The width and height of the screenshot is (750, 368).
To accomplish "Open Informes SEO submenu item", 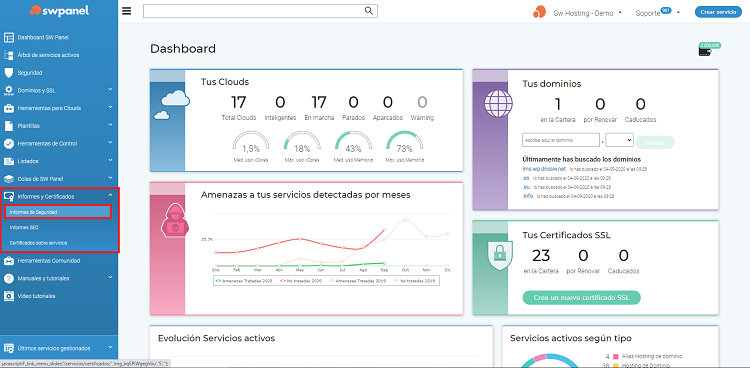I will [x=24, y=228].
